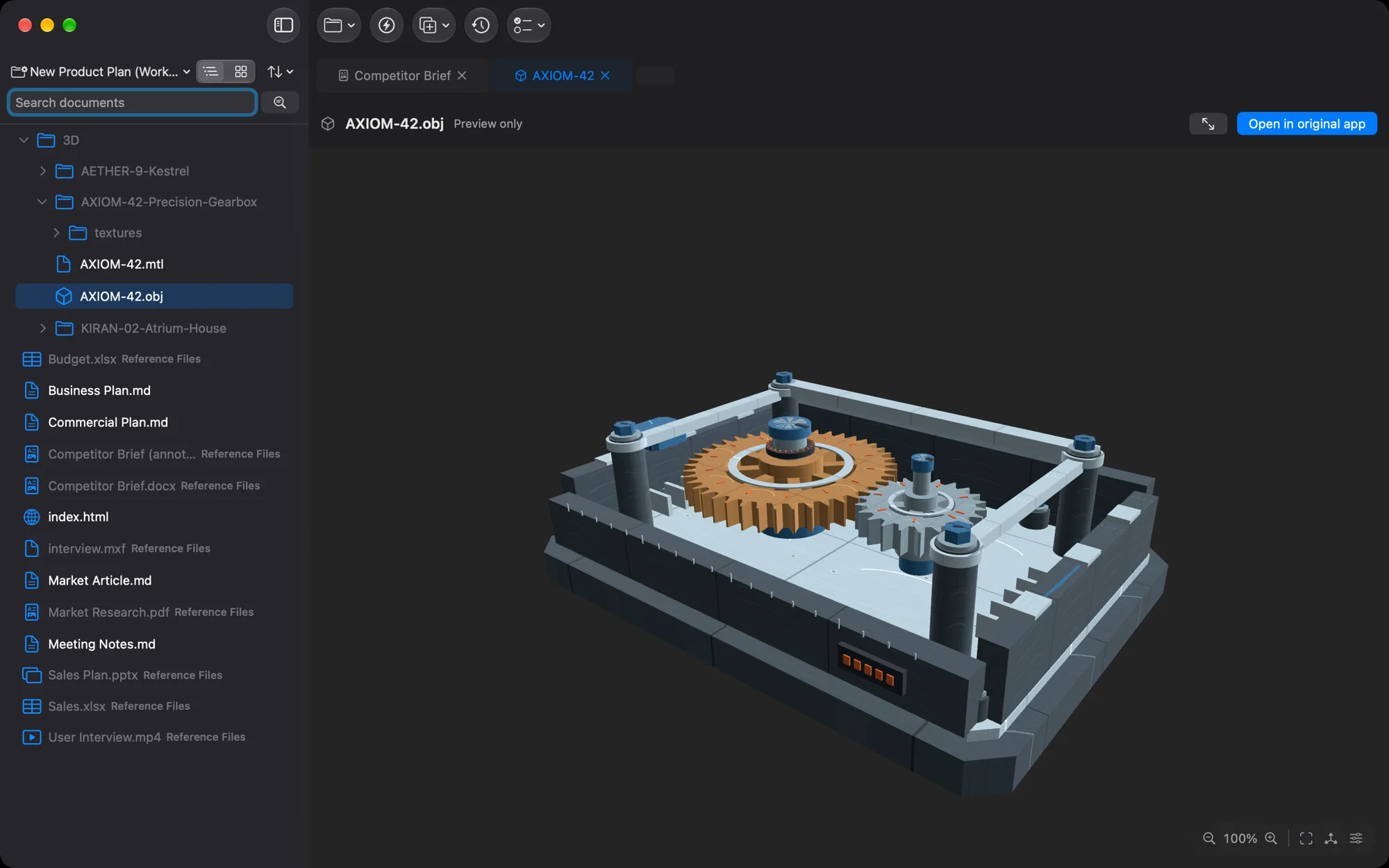This screenshot has height=868, width=1389.
Task: Expand the textures folder
Action: pyautogui.click(x=56, y=233)
